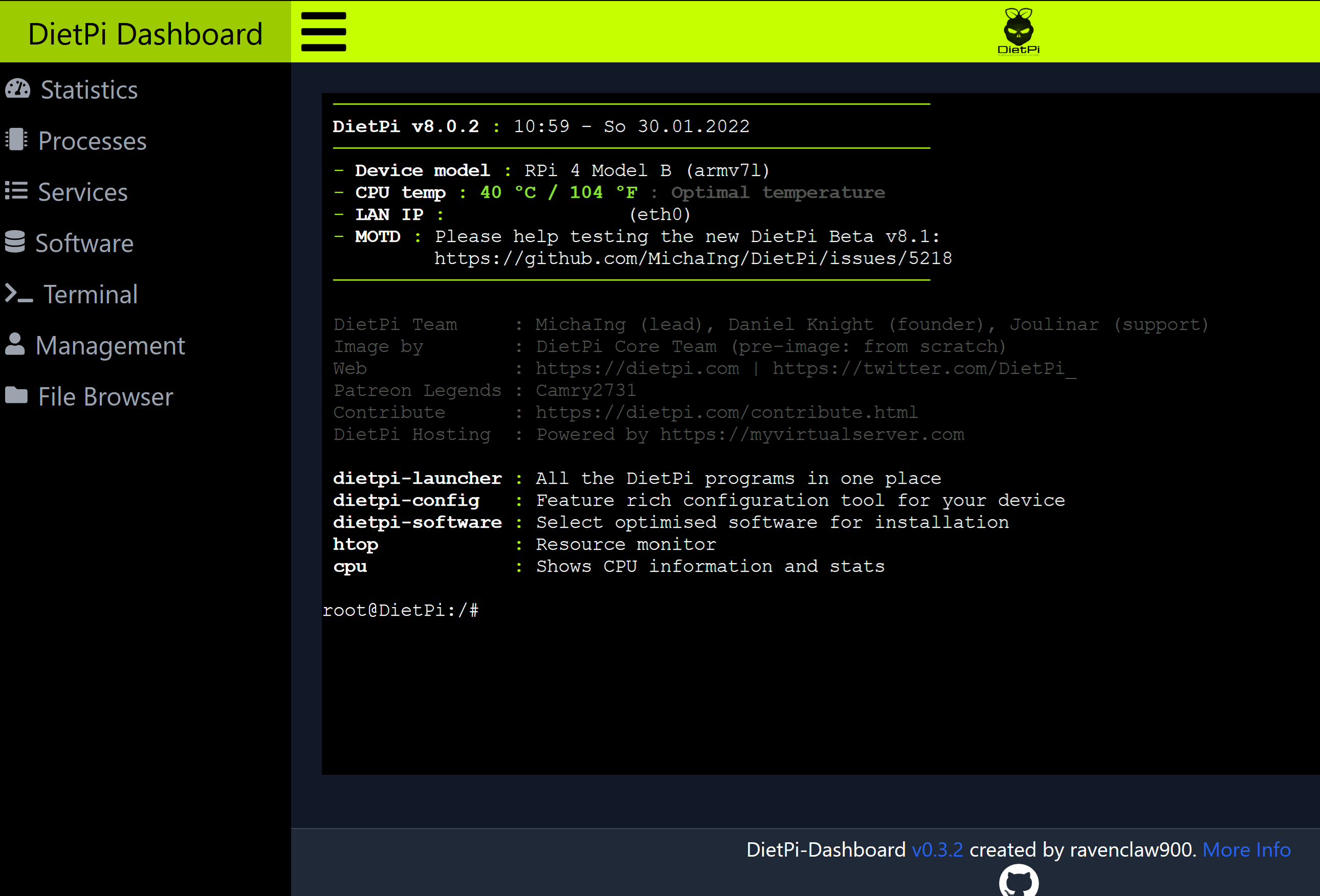Click the Statistics gauge icon
The width and height of the screenshot is (1320, 896).
(x=17, y=89)
